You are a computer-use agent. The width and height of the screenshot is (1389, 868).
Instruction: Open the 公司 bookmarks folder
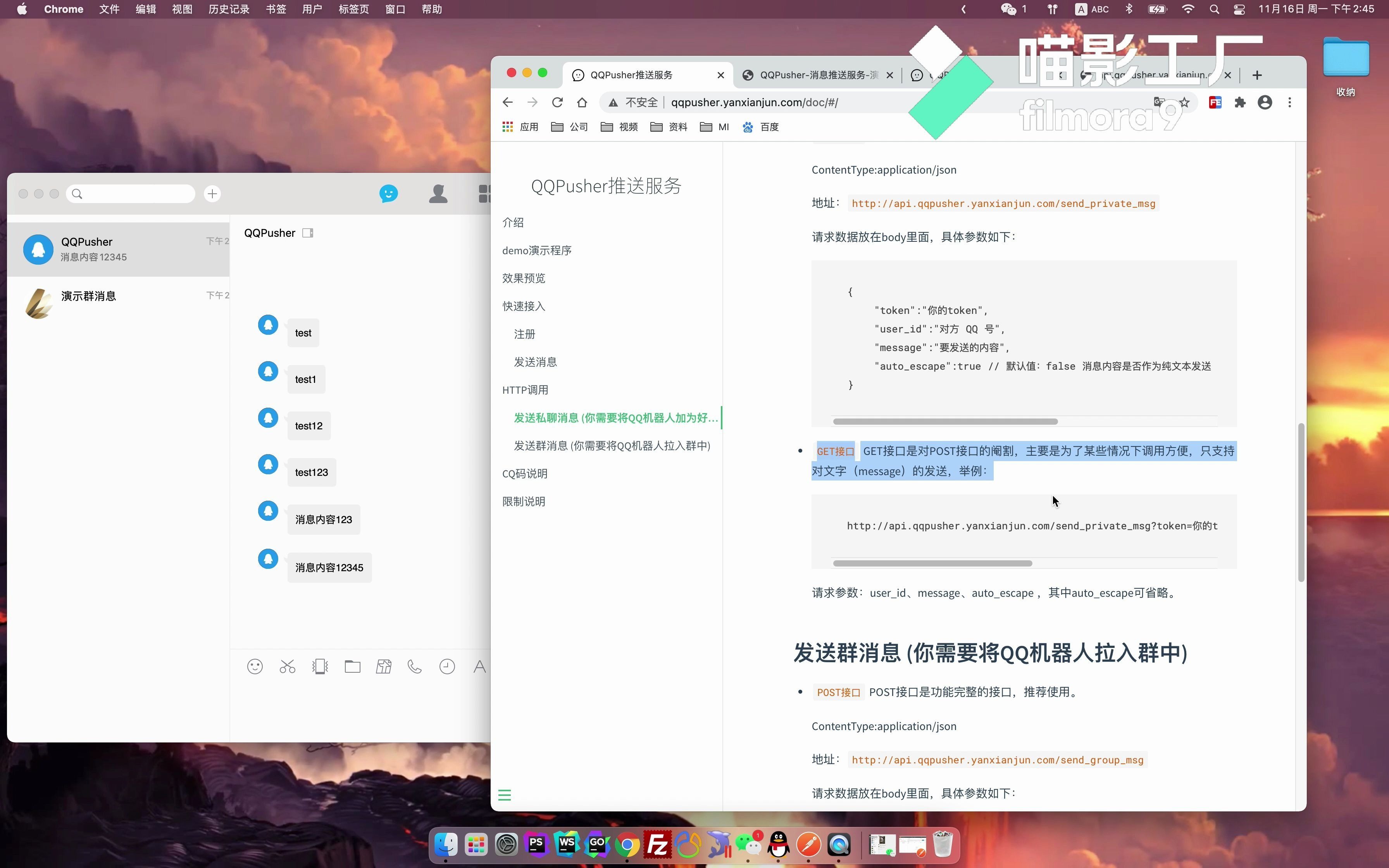tap(569, 127)
